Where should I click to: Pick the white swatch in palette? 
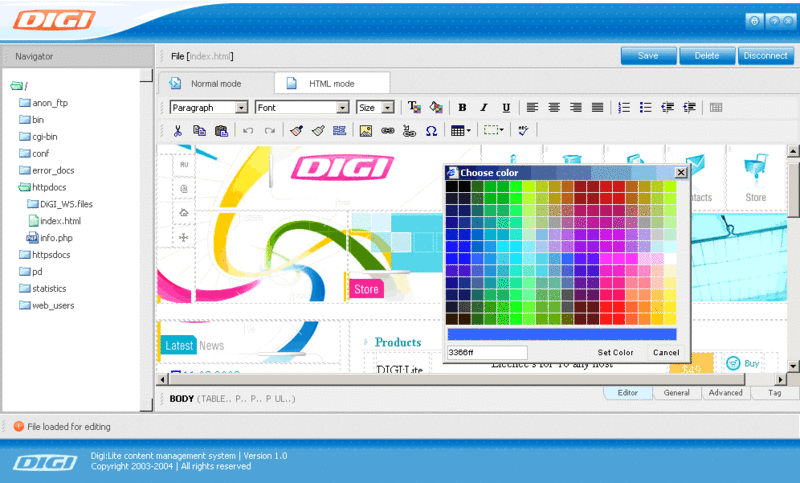pos(669,259)
